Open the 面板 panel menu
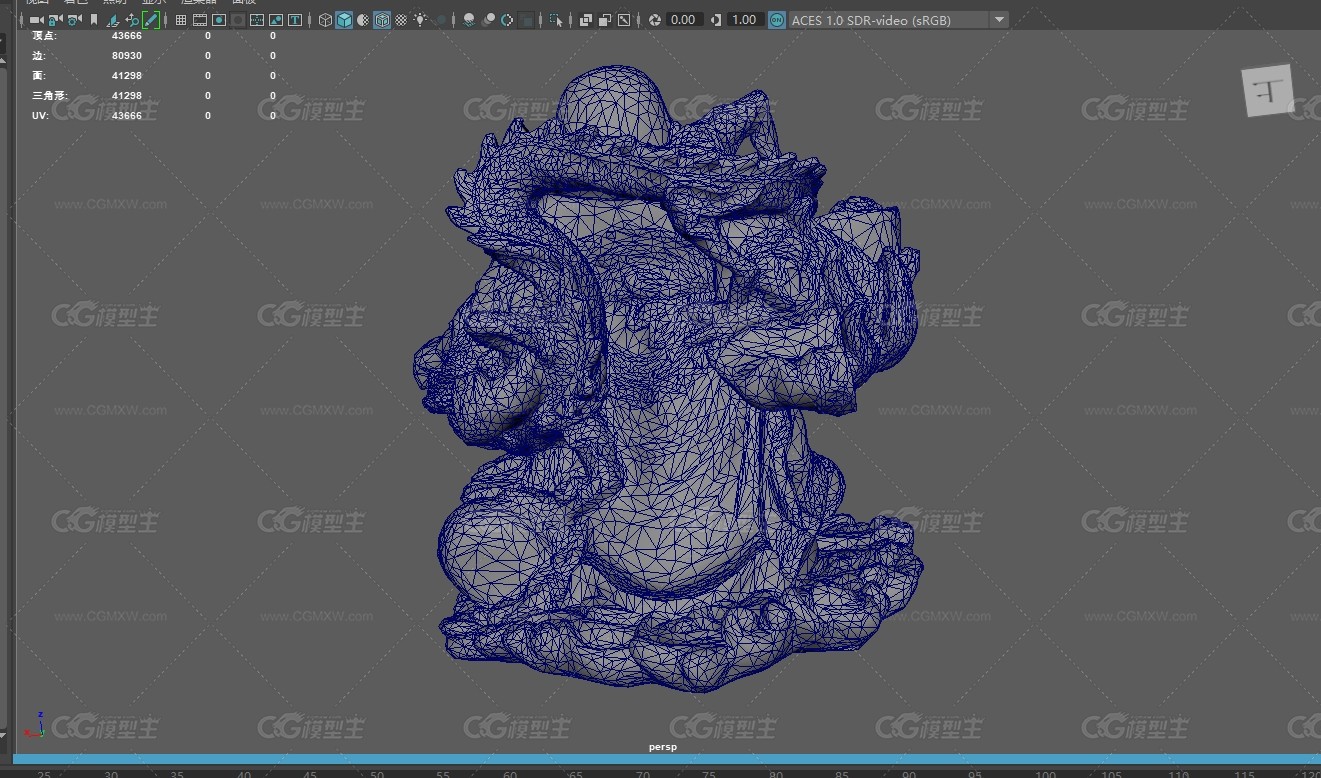The width and height of the screenshot is (1321, 778). (x=244, y=3)
